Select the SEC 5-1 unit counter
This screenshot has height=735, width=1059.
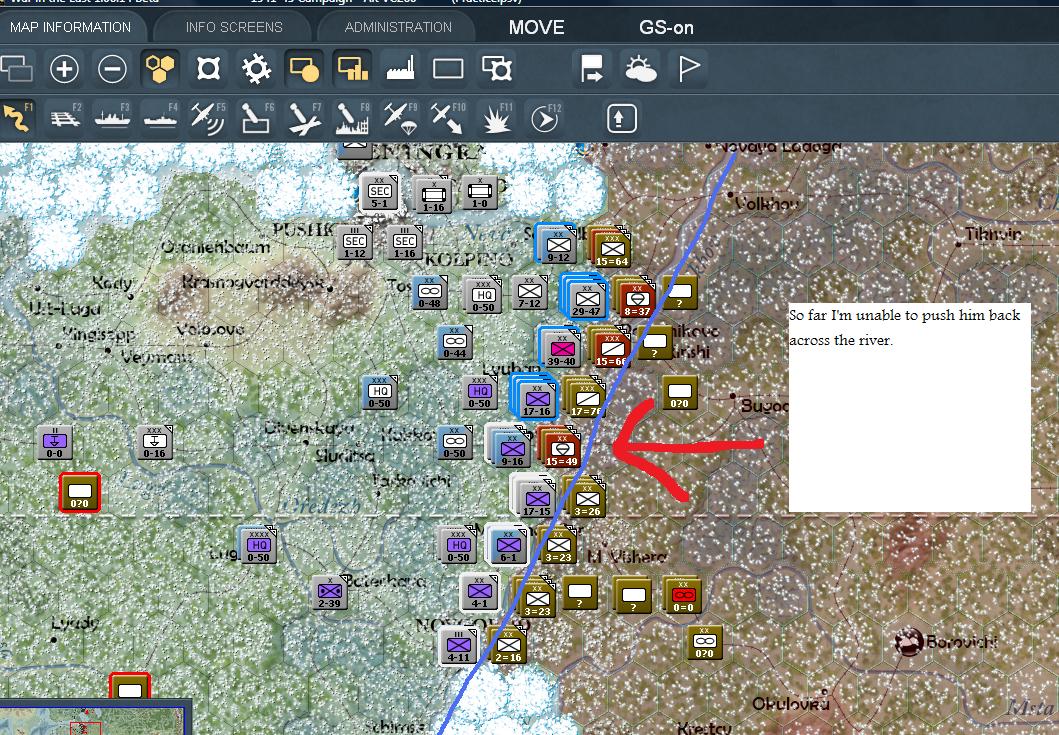(379, 192)
